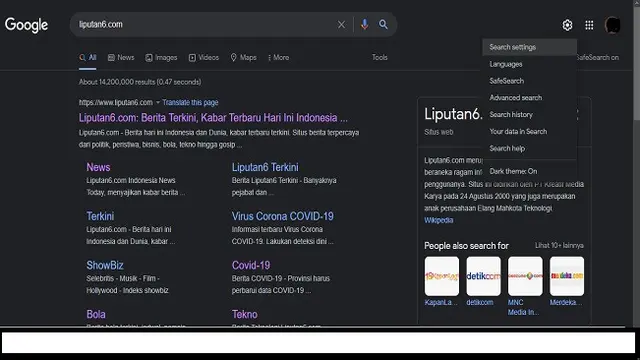Image resolution: width=640 pixels, height=360 pixels.
Task: Open the detikcom logo thumbnail
Action: (483, 276)
